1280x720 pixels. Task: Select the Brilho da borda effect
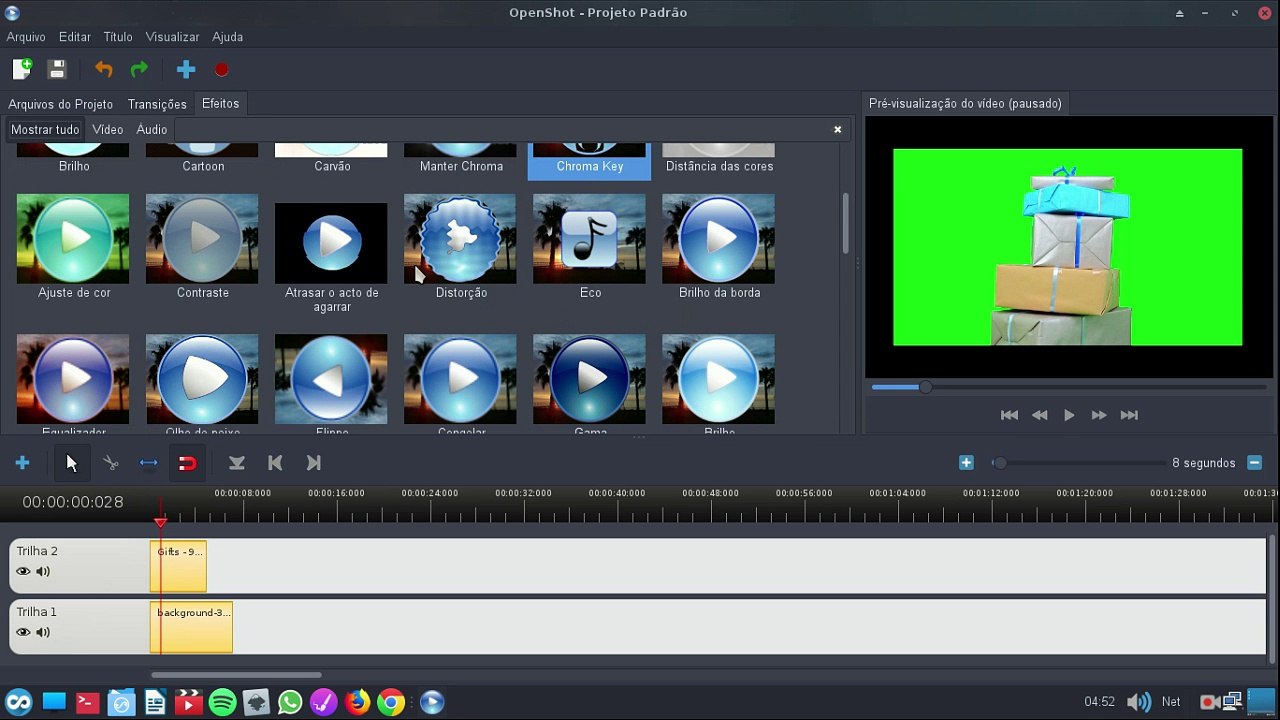(719, 247)
